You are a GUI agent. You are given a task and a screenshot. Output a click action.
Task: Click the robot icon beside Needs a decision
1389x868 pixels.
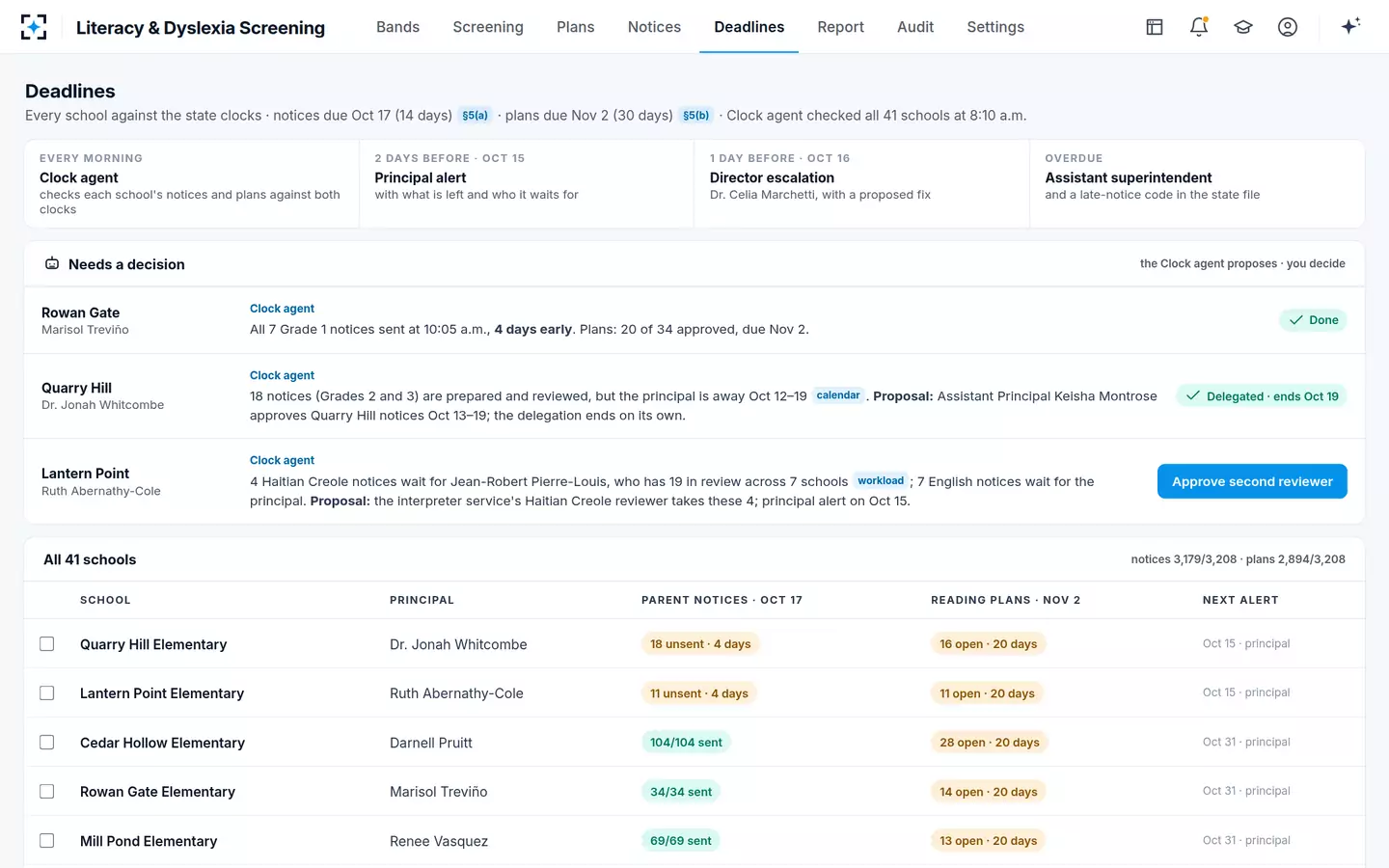[x=52, y=263]
